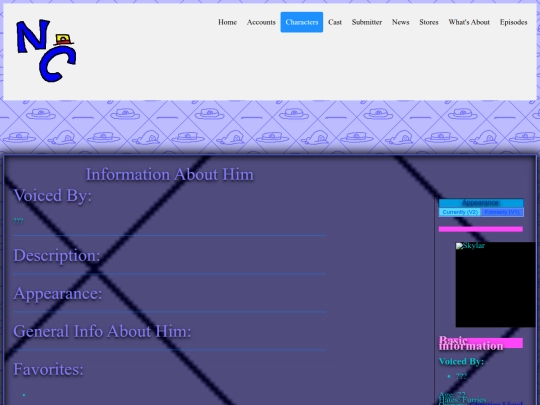Click the 'Appearance:' infobox header bar
This screenshot has width=540, height=405.
(481, 203)
